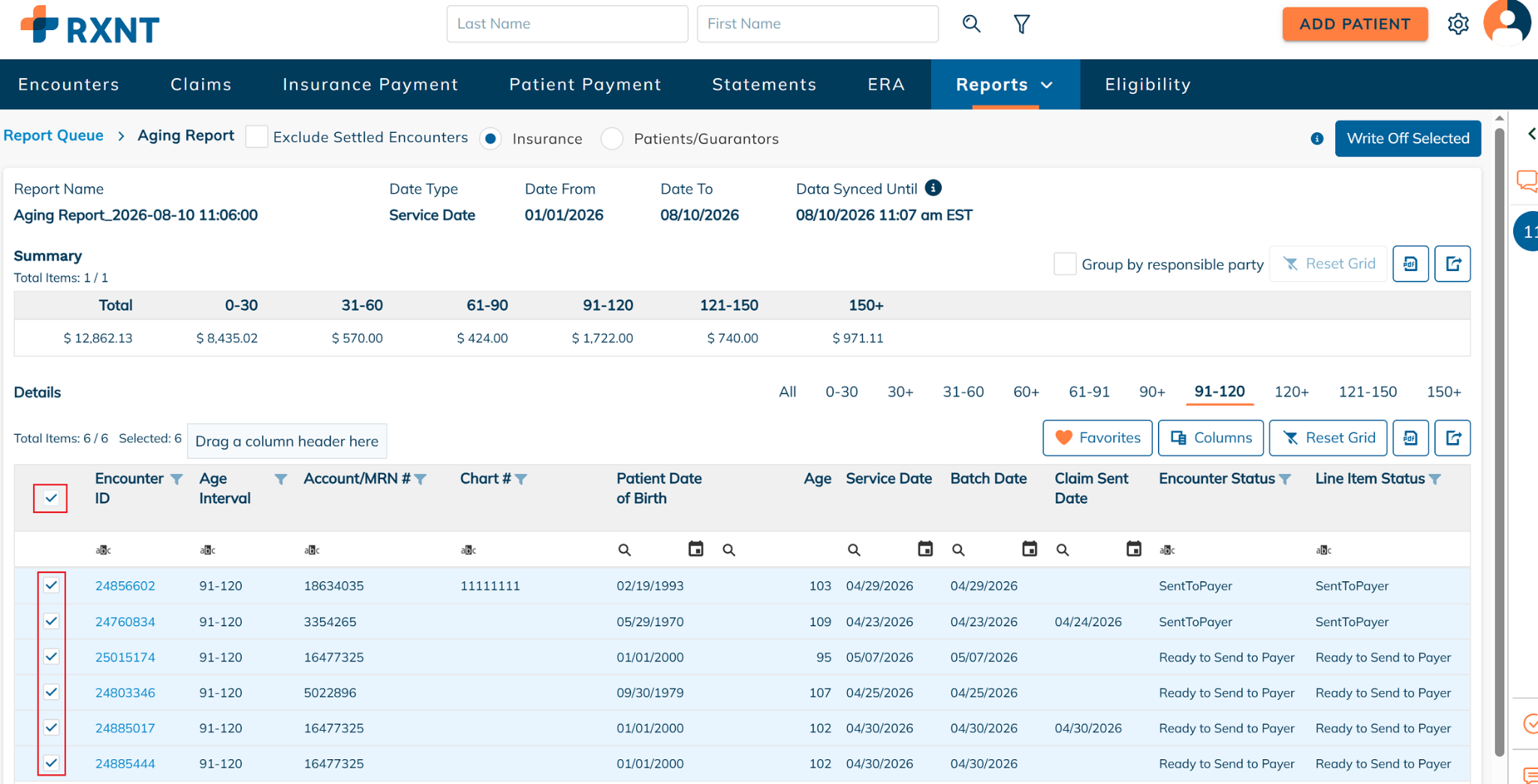Select the Patients/Guarantors radio button
The height and width of the screenshot is (784, 1538).
coord(612,139)
